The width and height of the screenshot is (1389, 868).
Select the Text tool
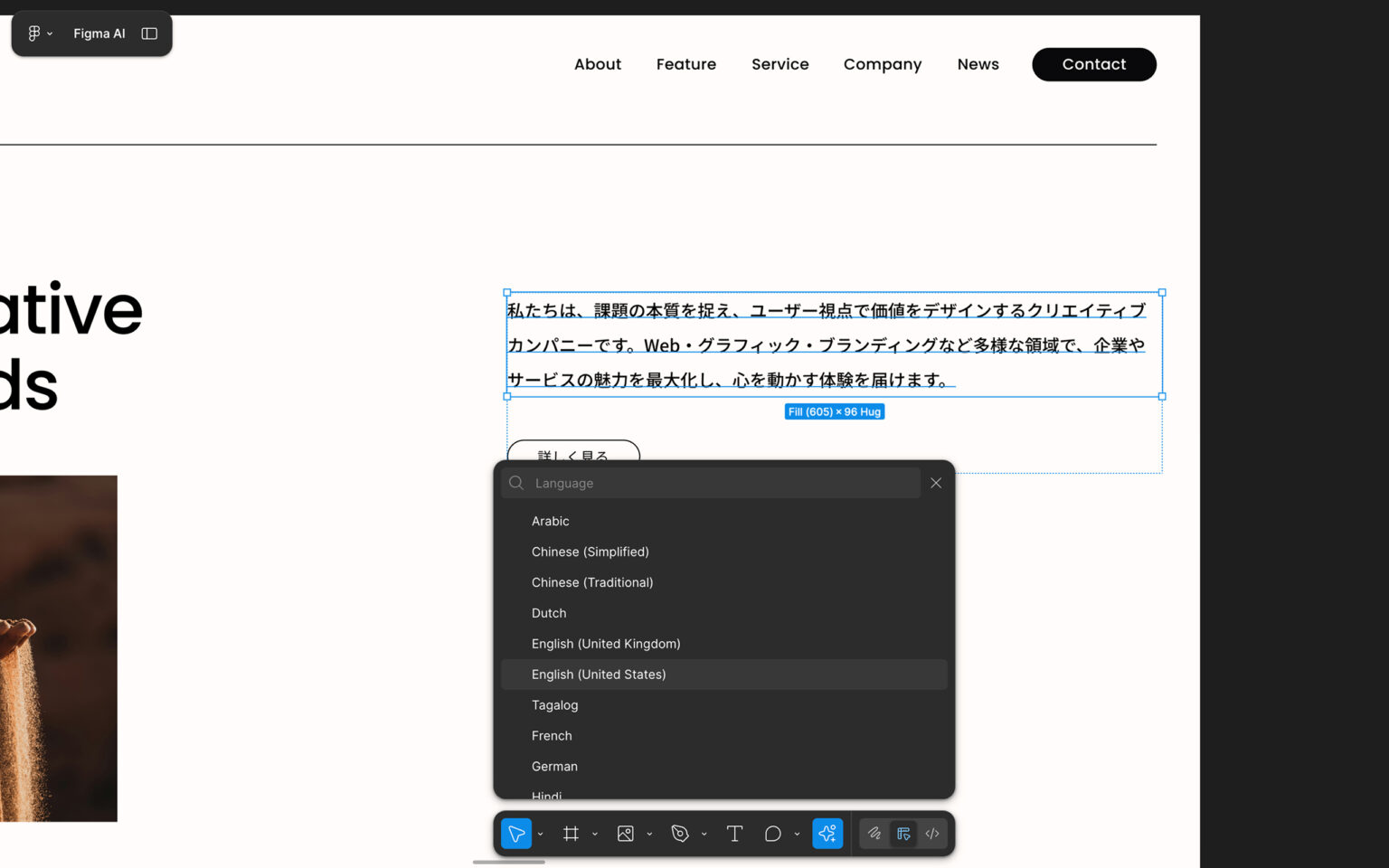pos(734,834)
